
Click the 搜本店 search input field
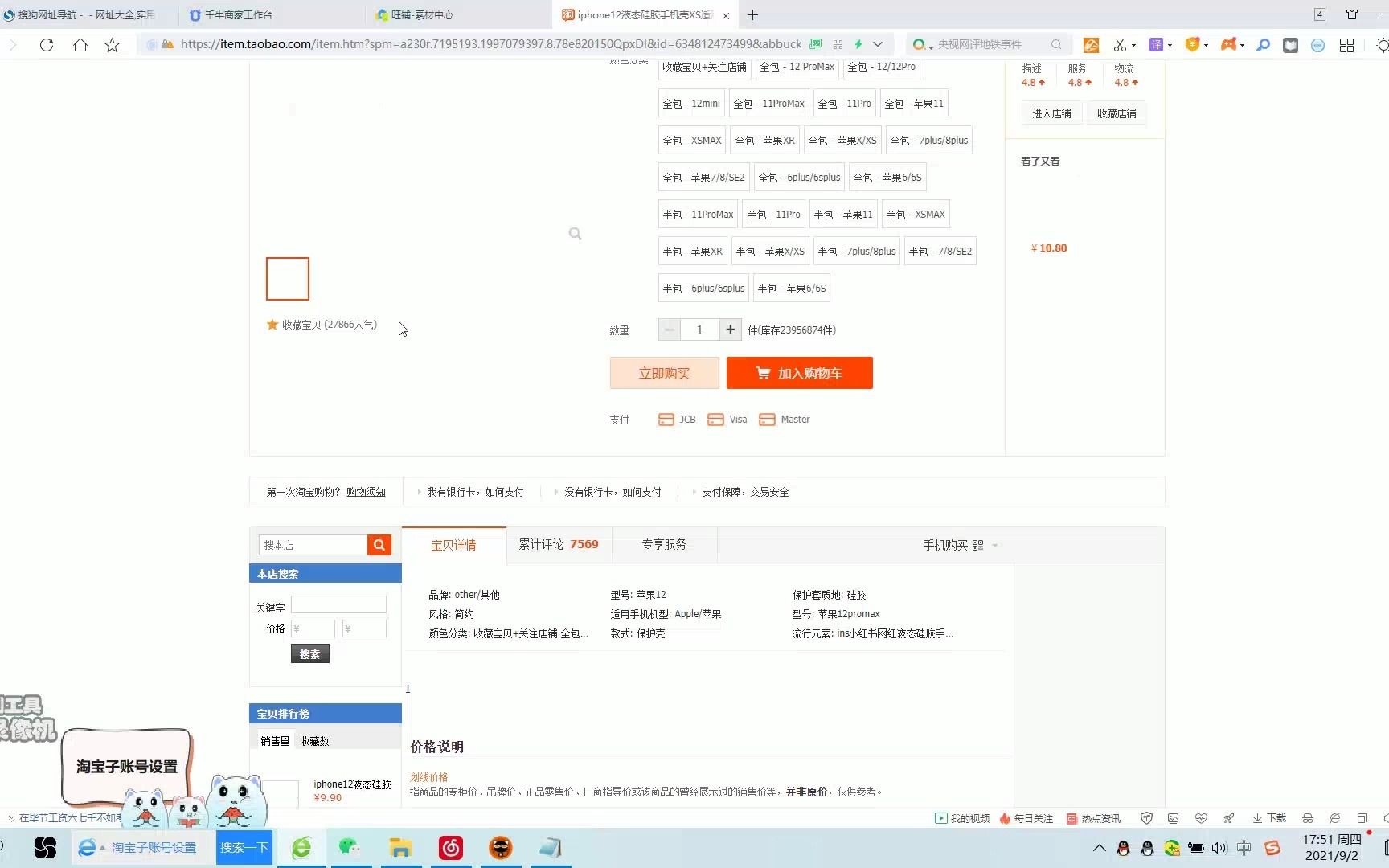coord(313,545)
